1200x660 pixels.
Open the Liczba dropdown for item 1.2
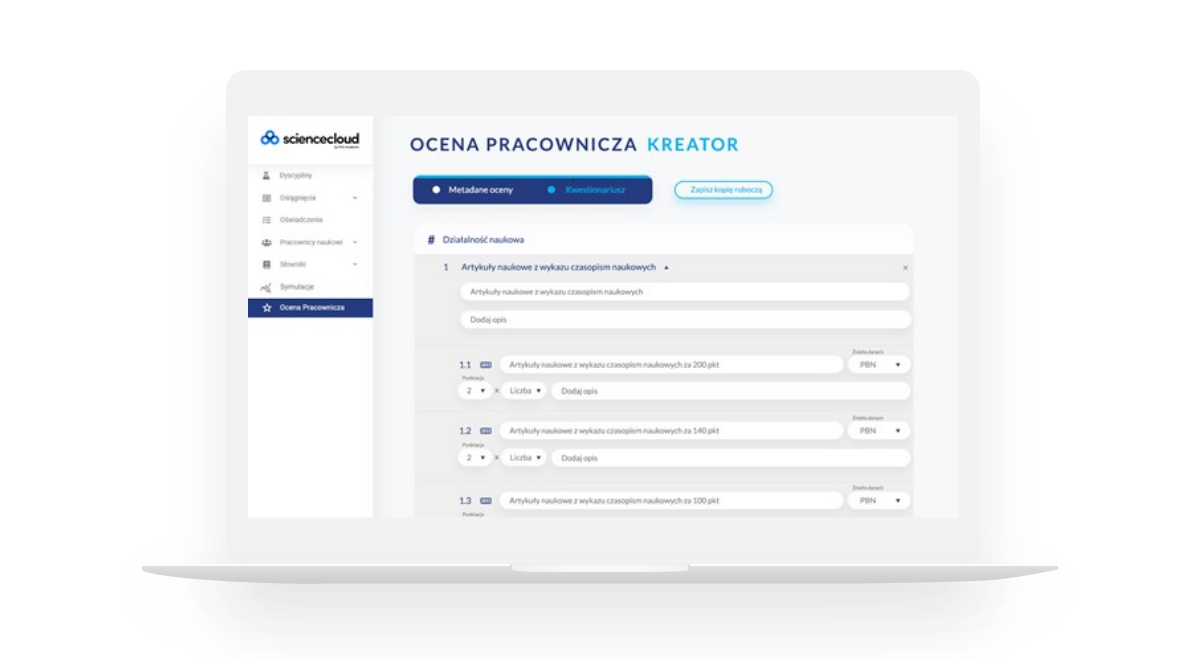[525, 457]
